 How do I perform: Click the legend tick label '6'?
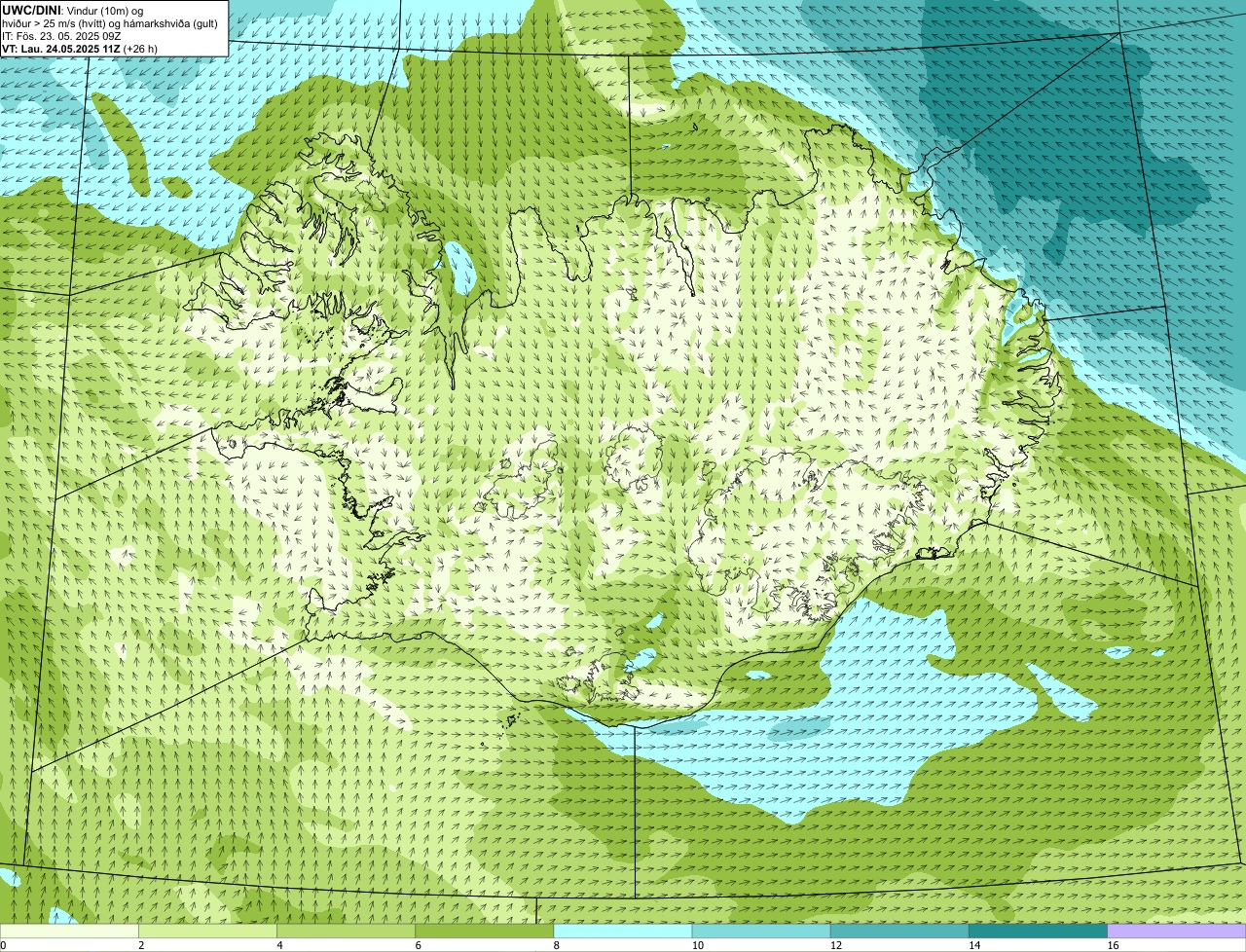[x=419, y=945]
